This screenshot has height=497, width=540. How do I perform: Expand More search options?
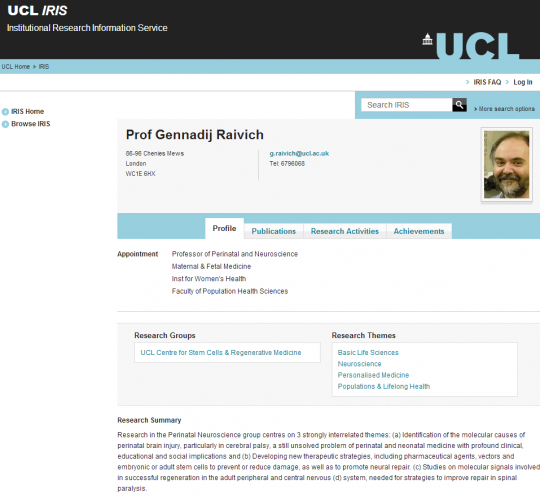coord(504,109)
